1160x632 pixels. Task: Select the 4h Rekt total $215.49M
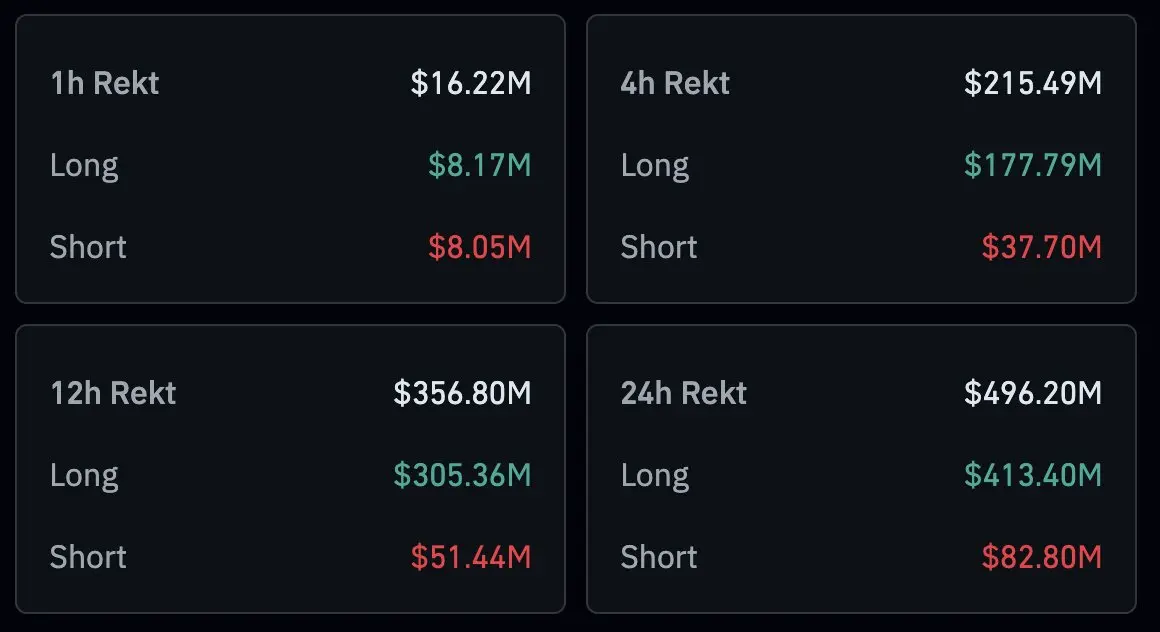1032,83
